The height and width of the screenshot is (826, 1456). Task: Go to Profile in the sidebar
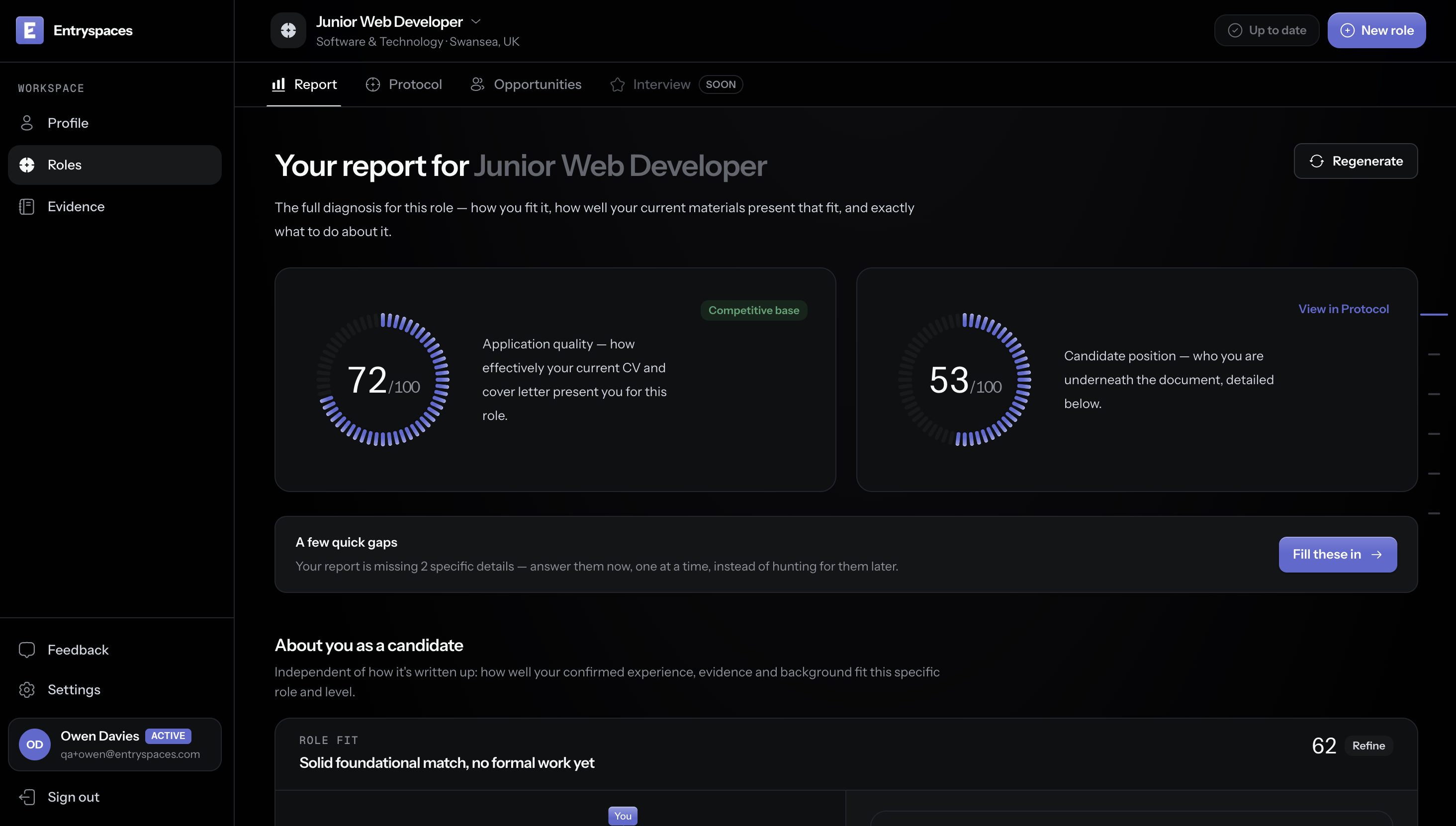pos(115,123)
